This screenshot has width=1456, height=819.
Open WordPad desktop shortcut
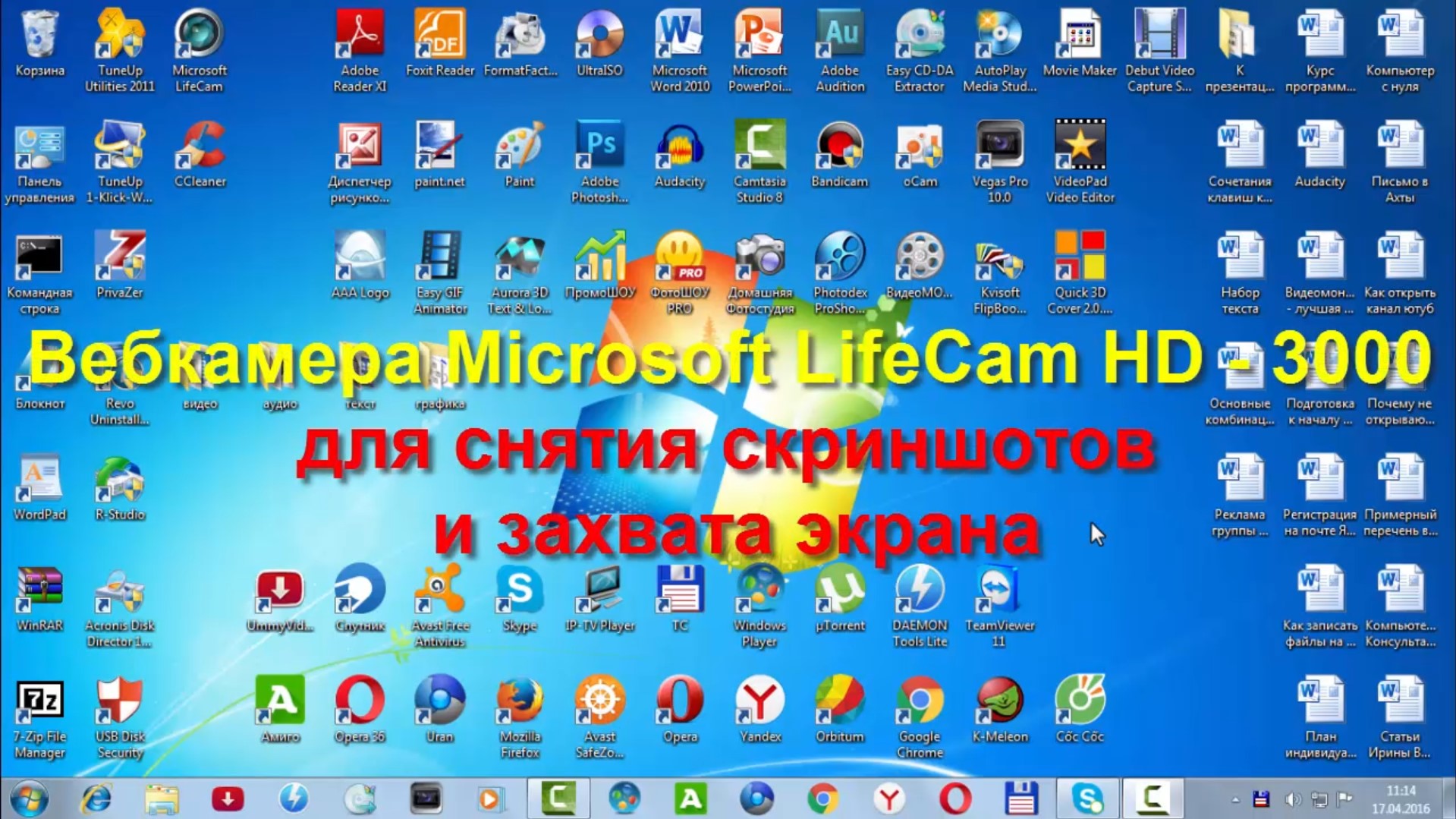tap(39, 488)
